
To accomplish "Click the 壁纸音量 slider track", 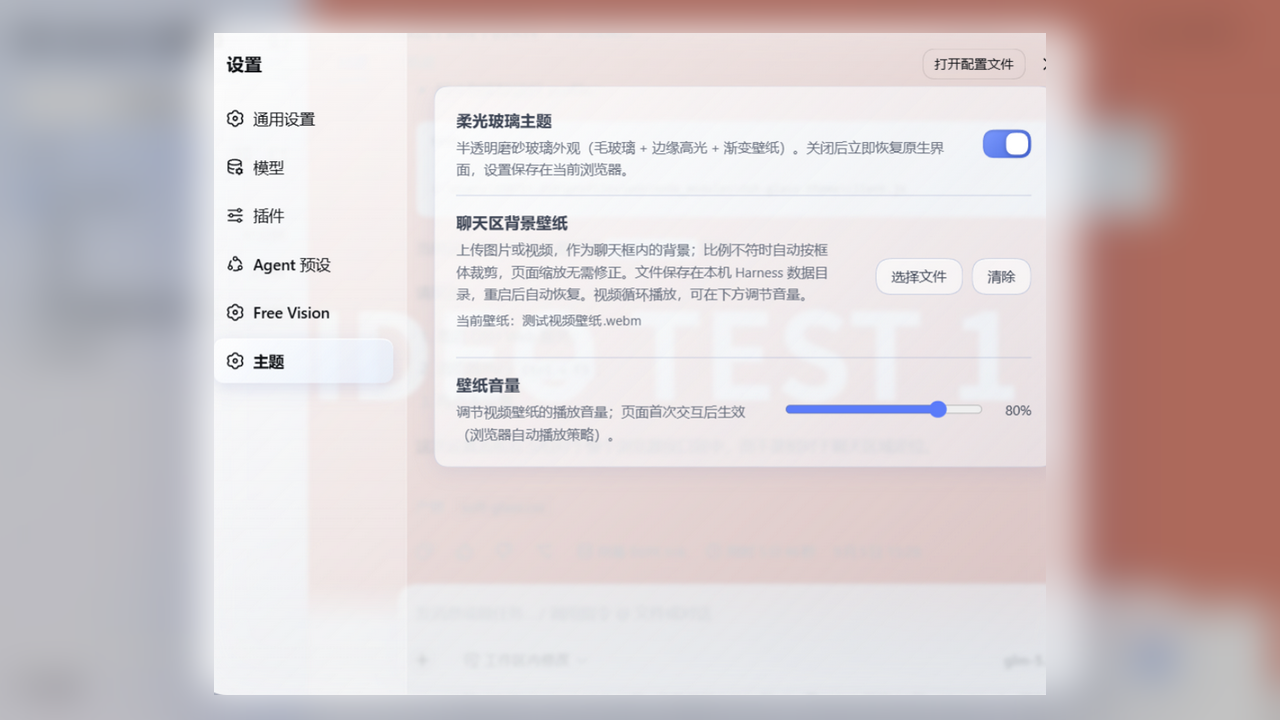I will (x=884, y=409).
